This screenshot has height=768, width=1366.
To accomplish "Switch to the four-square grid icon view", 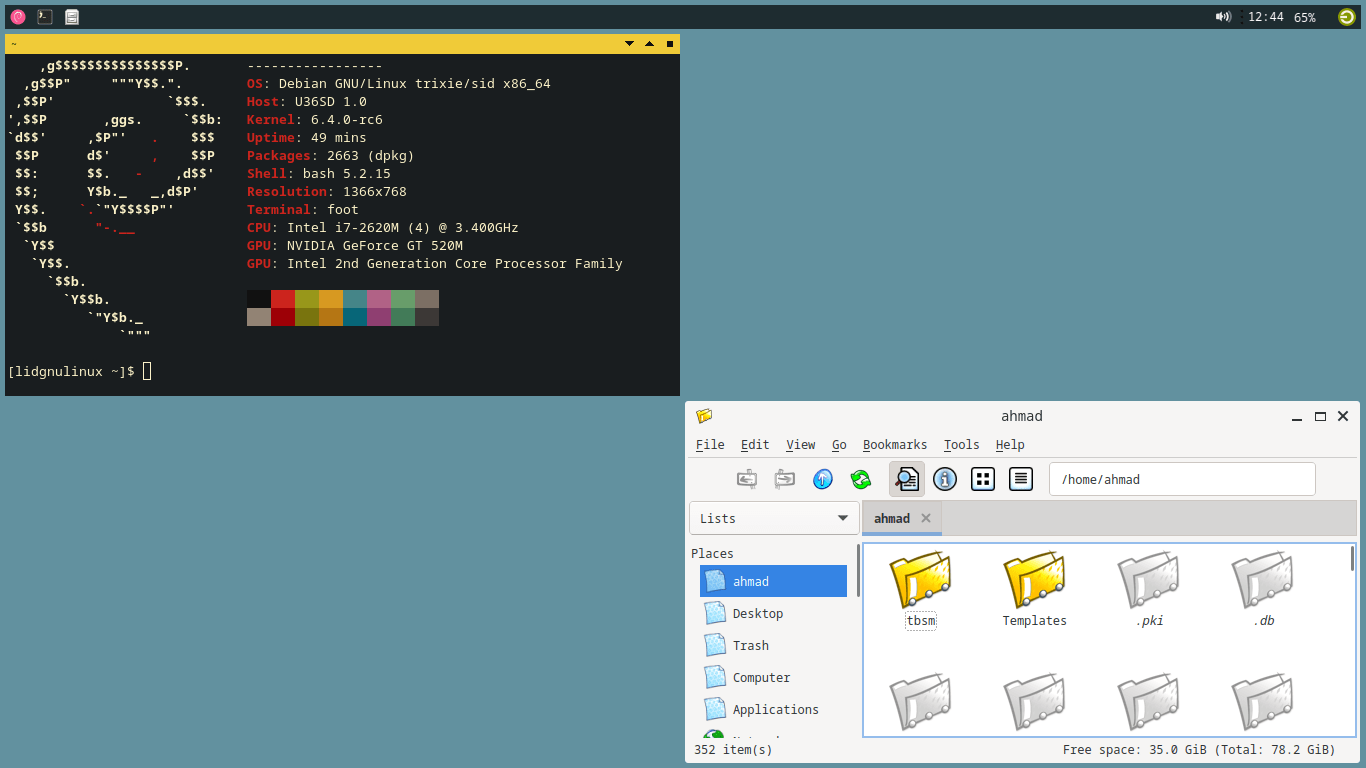I will pyautogui.click(x=983, y=479).
